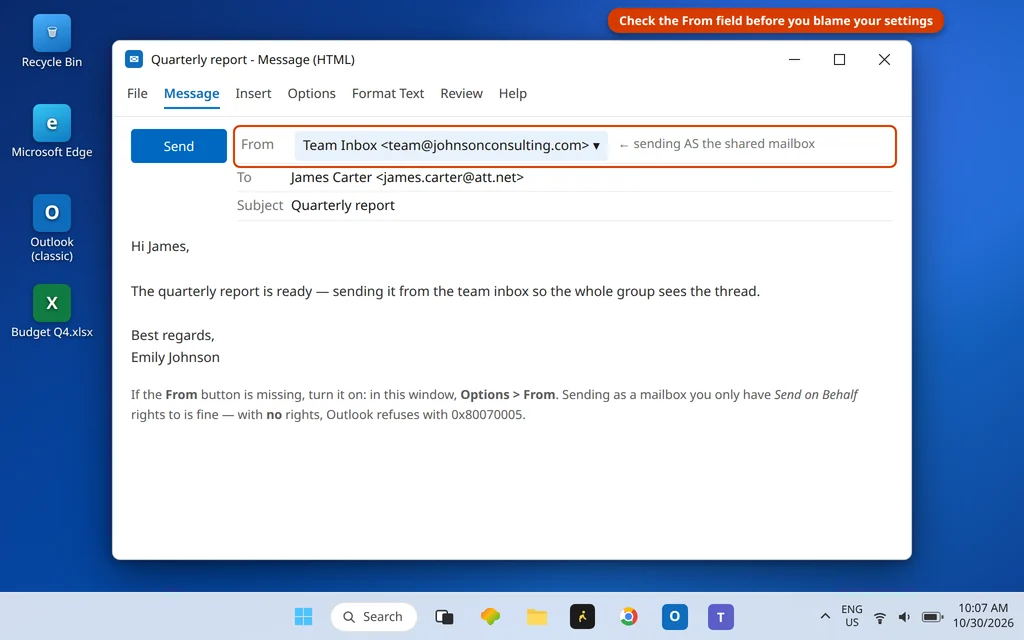Viewport: 1024px width, 640px height.
Task: Click the 0x80070005 error text
Action: pyautogui.click(x=487, y=415)
